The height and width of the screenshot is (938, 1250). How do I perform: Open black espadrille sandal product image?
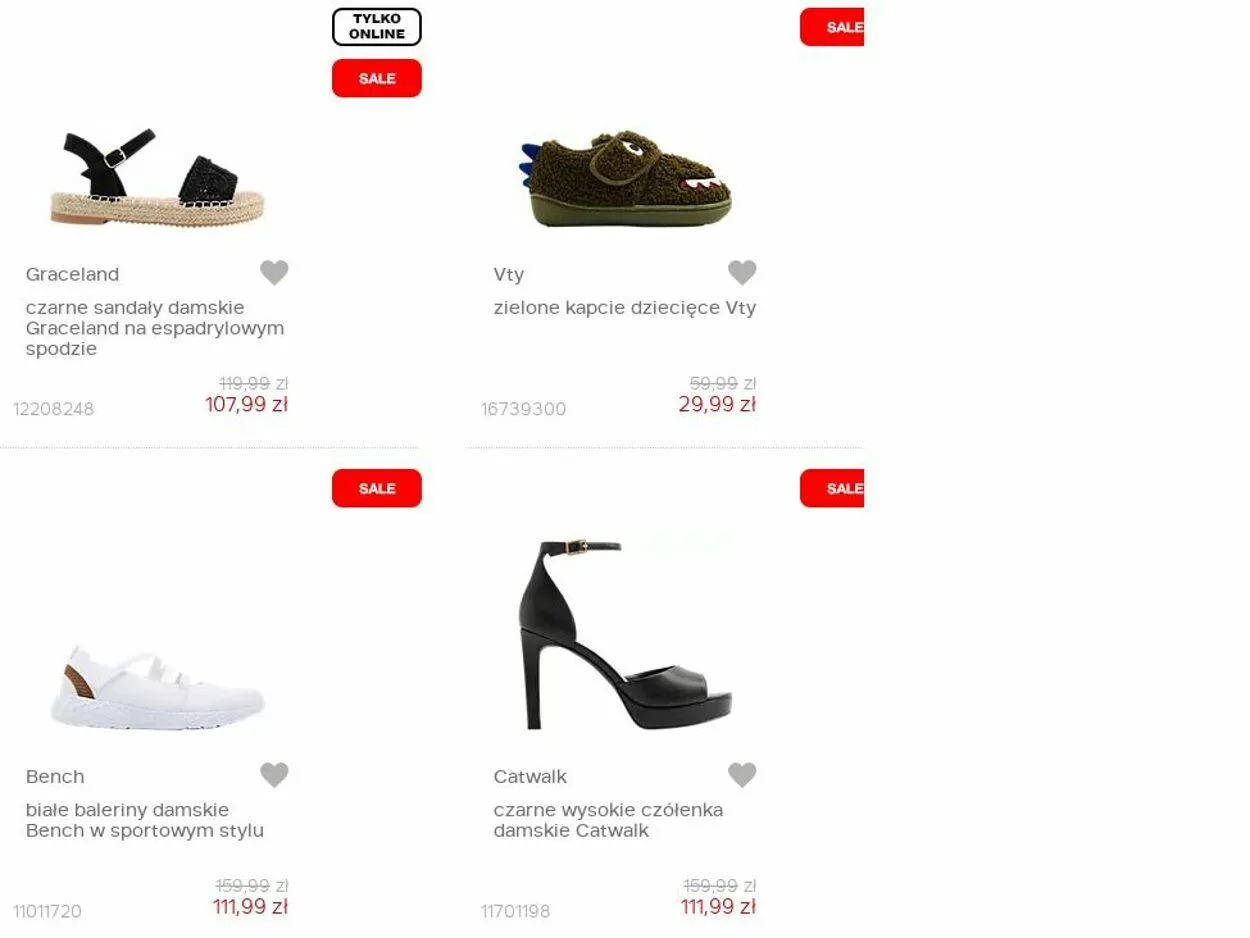click(158, 176)
